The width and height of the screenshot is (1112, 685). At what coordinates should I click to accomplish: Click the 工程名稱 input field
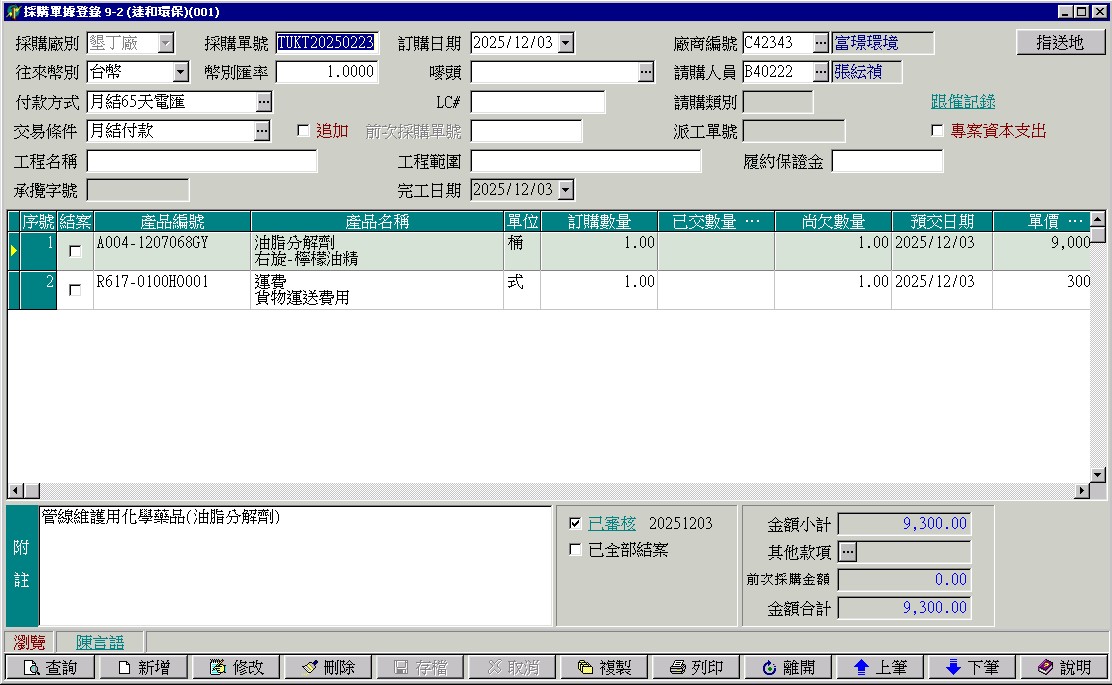coord(202,161)
